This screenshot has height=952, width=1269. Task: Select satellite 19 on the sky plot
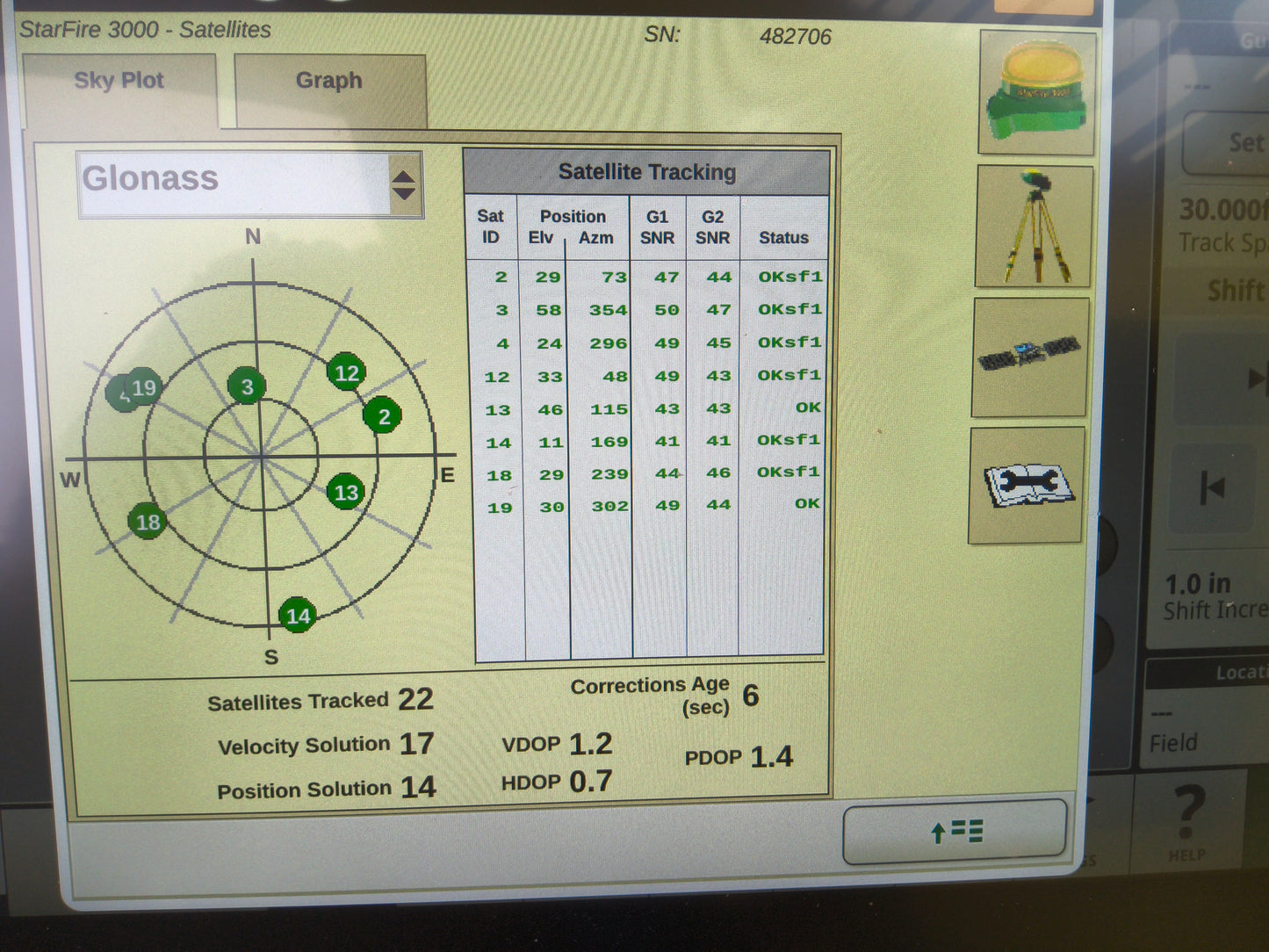[x=143, y=387]
